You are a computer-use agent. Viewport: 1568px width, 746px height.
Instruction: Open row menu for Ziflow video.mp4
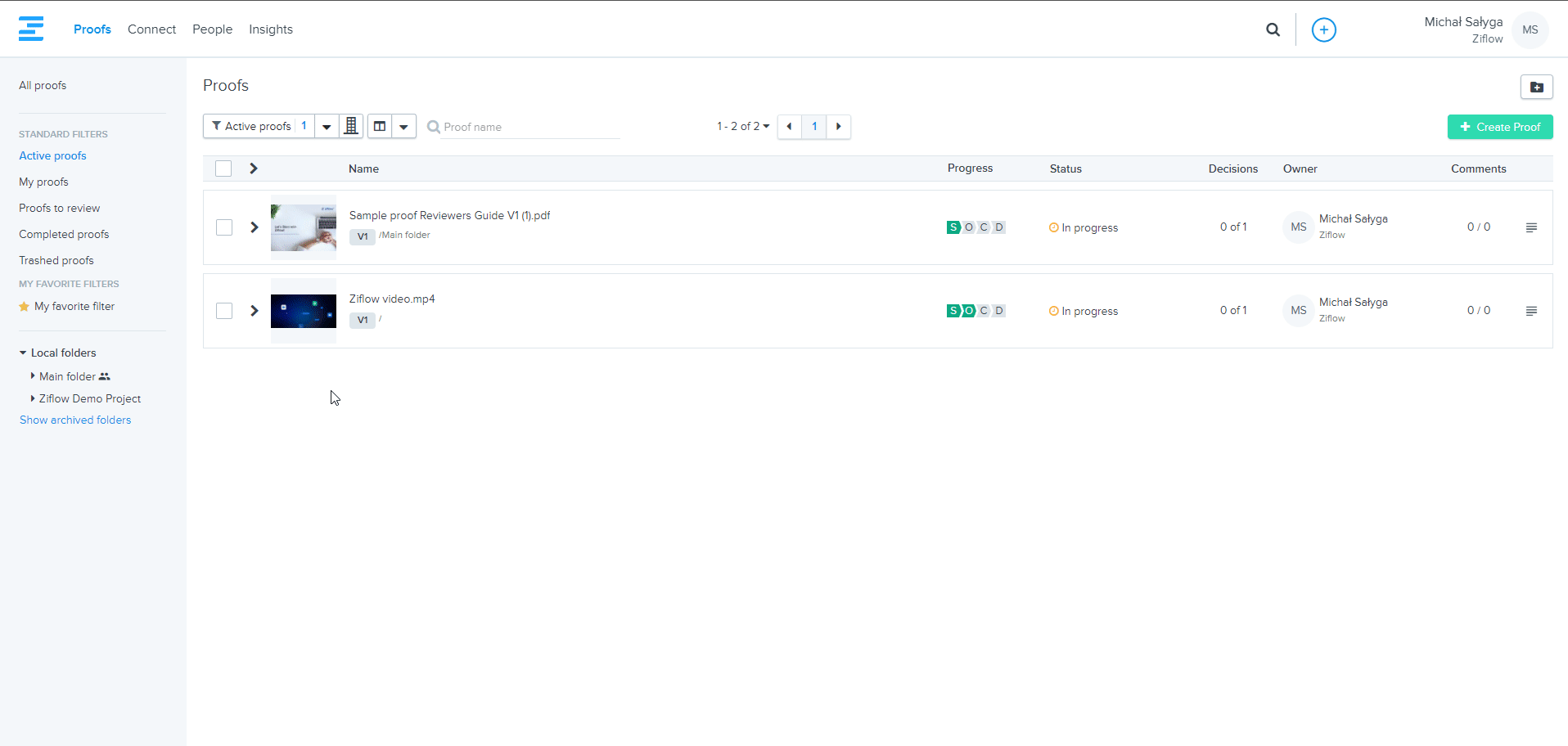coord(1531,311)
